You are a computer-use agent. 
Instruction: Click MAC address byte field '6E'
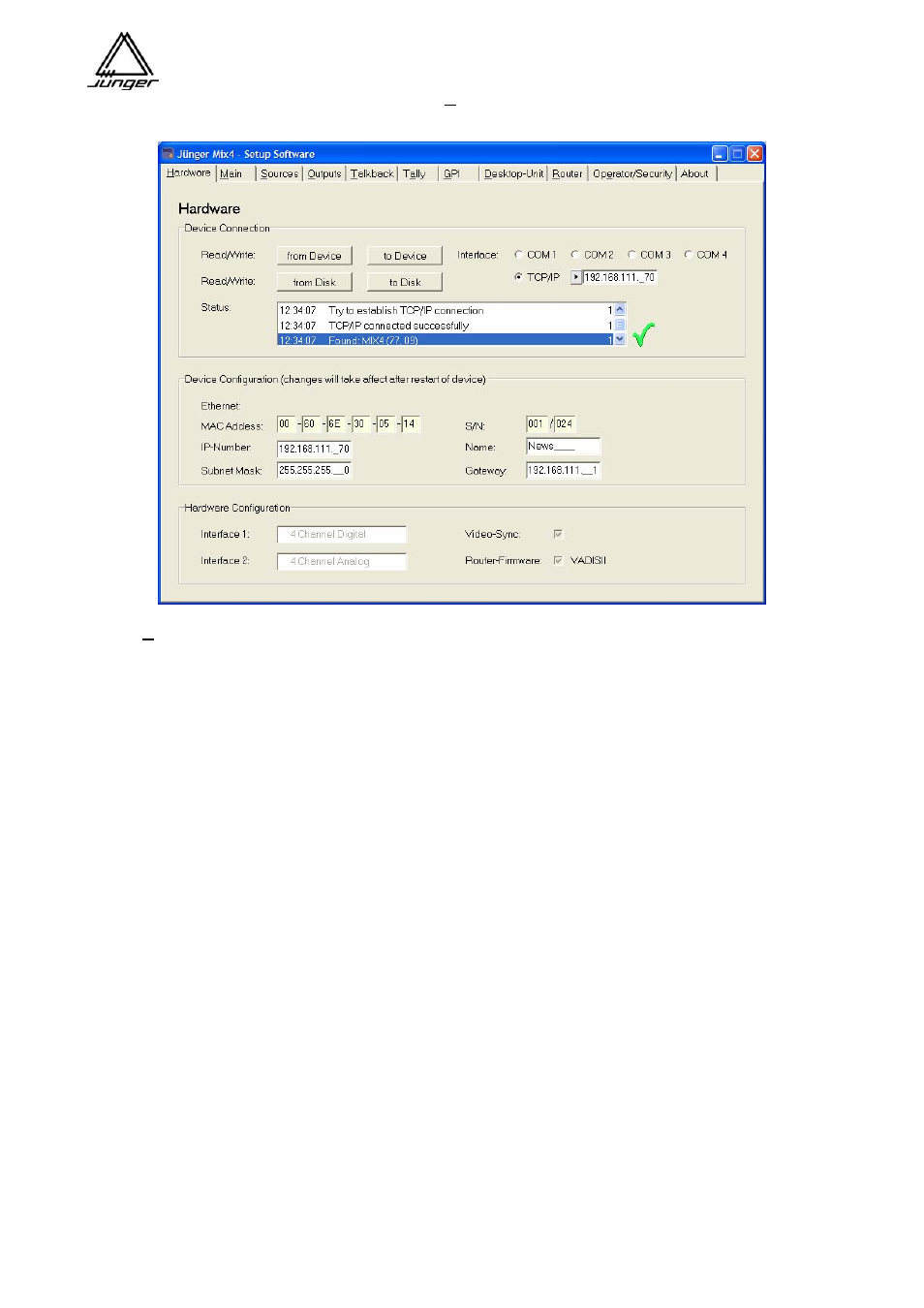[335, 423]
